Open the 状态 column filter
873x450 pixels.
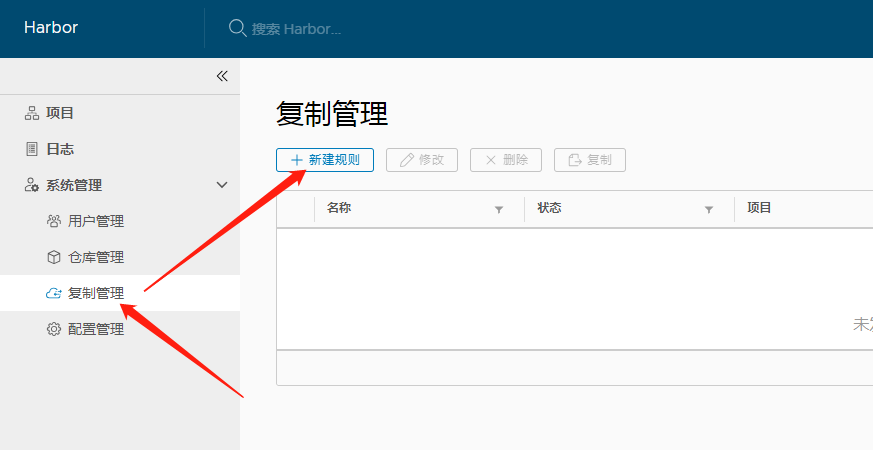[709, 209]
